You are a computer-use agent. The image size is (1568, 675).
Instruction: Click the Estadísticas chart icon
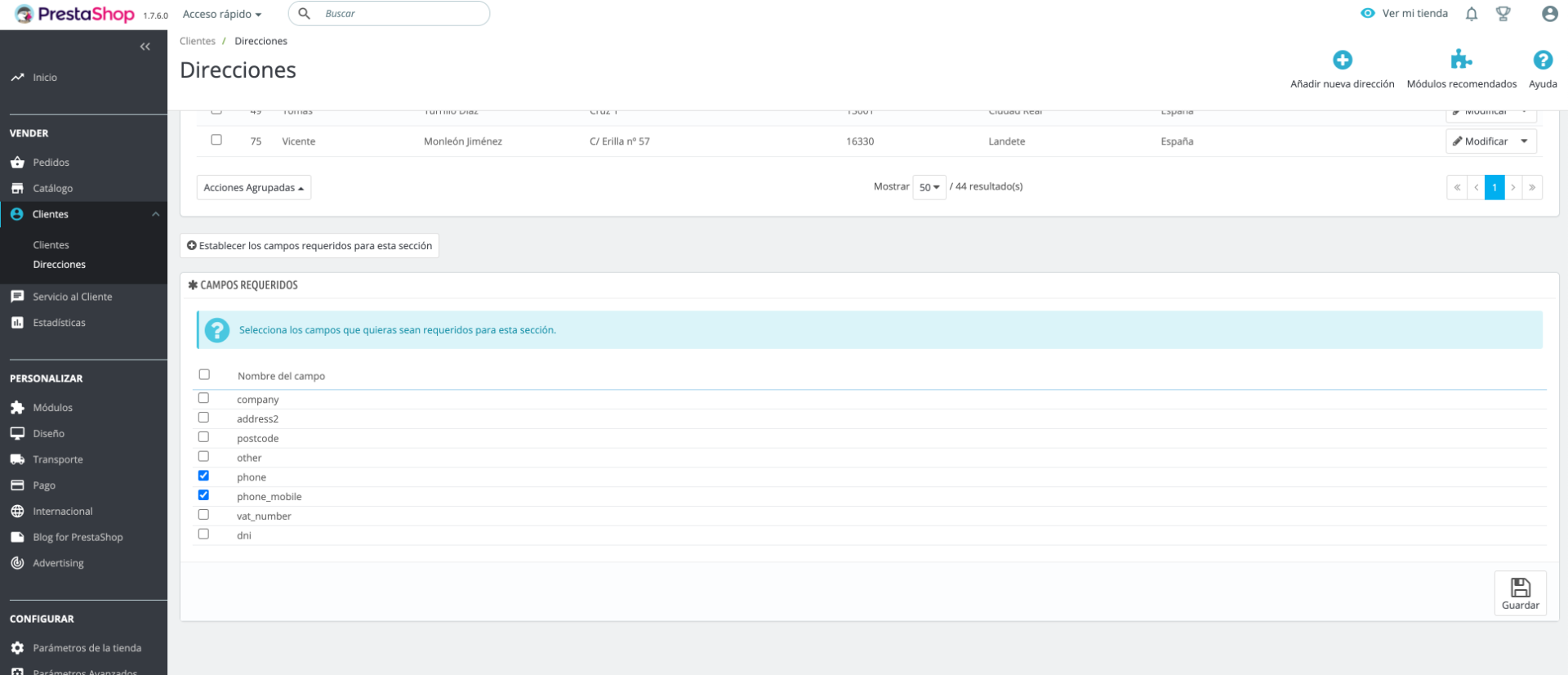(17, 323)
